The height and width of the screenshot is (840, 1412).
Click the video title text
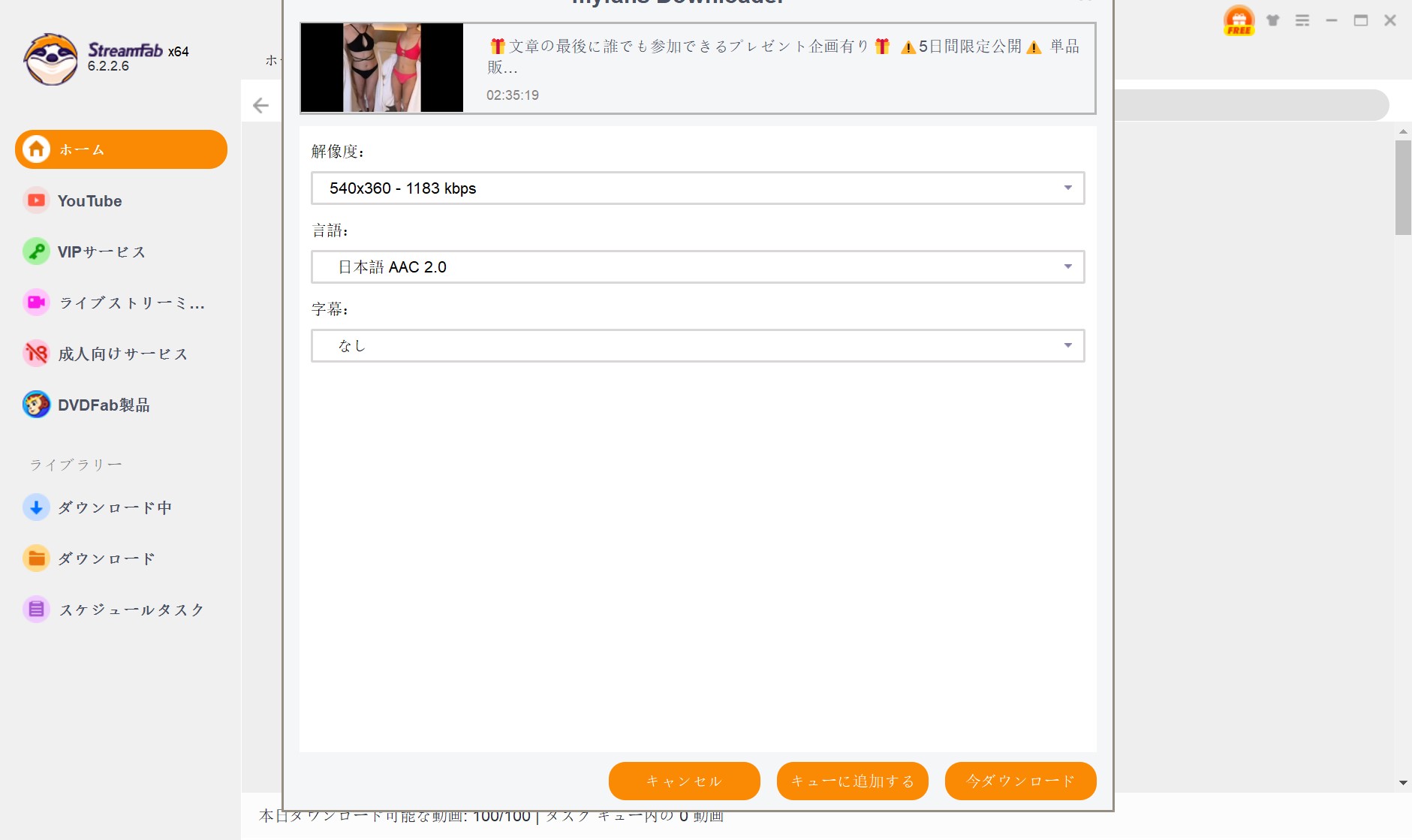pos(784,56)
